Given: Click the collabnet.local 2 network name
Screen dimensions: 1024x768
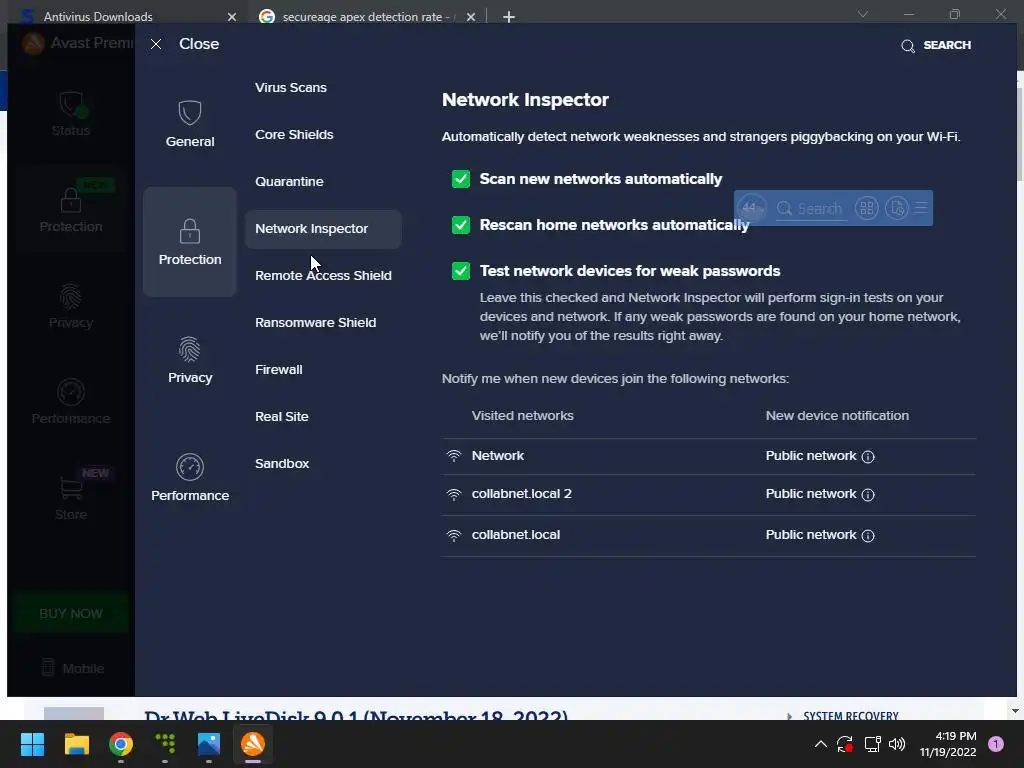Looking at the screenshot, I should click(x=521, y=494).
